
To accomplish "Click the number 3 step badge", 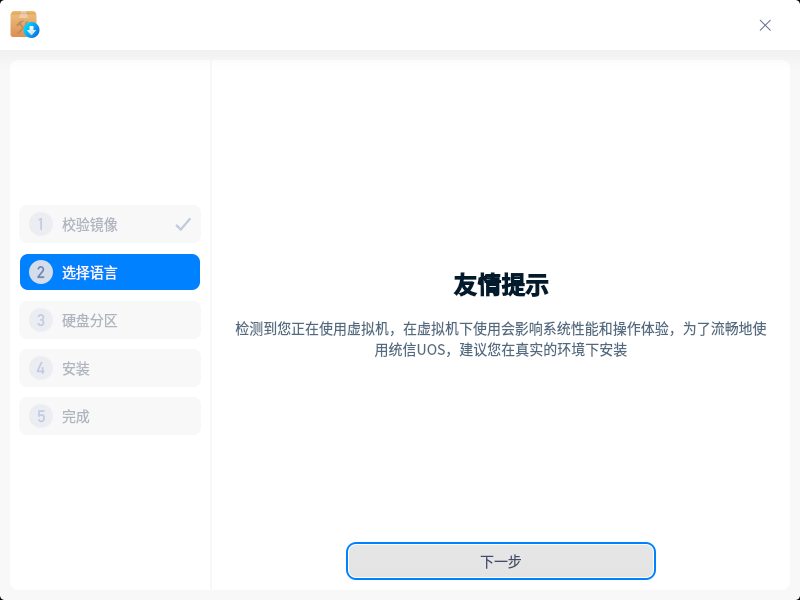I will (41, 320).
